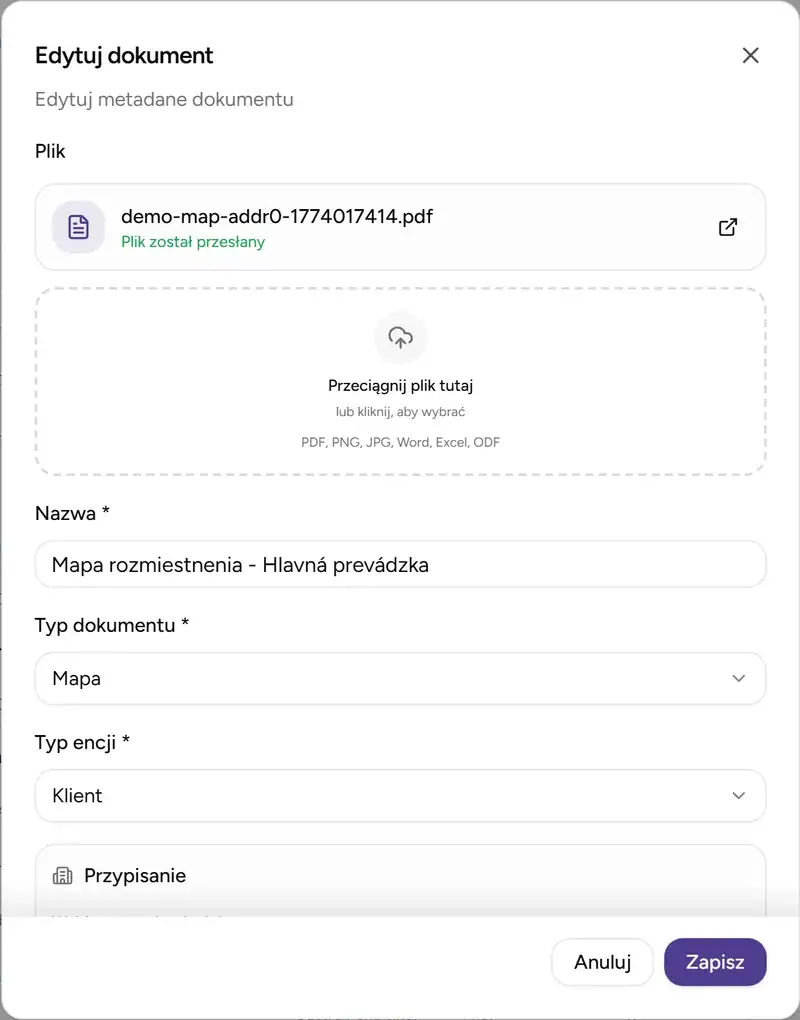Click the supported formats text PDF, PNG, JPG
Viewport: 800px width, 1020px height.
pos(400,442)
